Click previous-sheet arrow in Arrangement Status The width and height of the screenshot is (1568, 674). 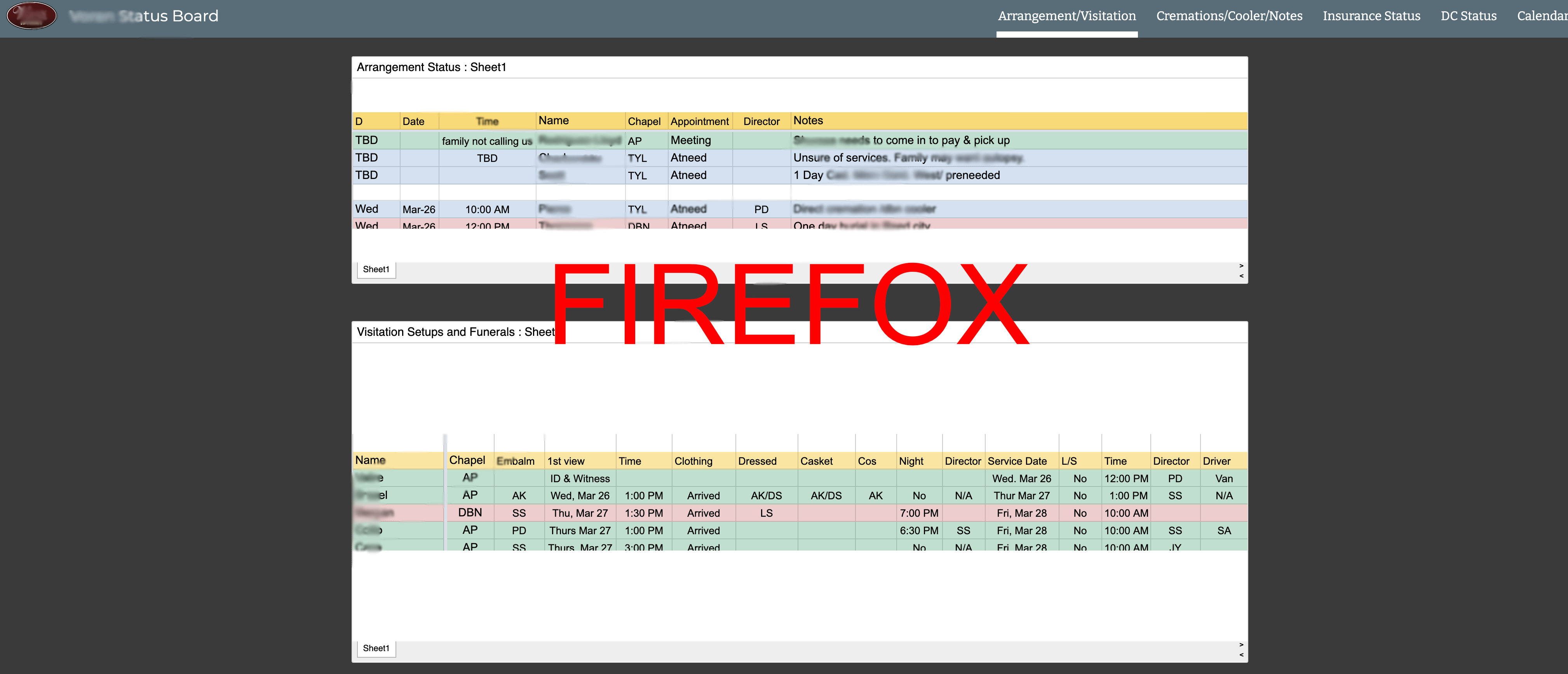click(x=1241, y=276)
